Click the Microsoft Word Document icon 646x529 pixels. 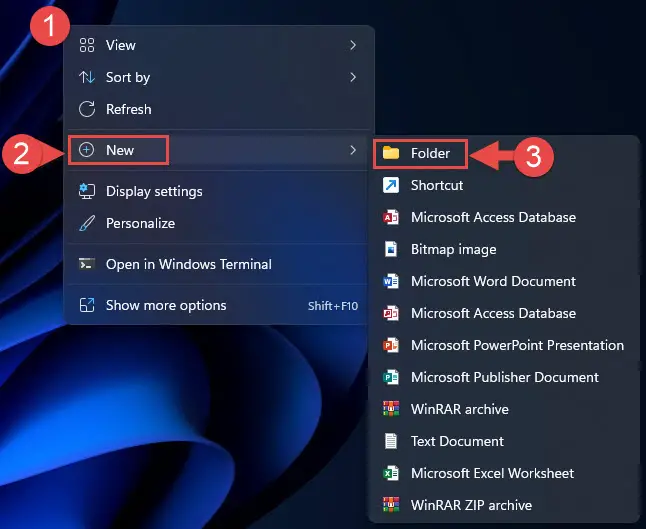point(391,281)
